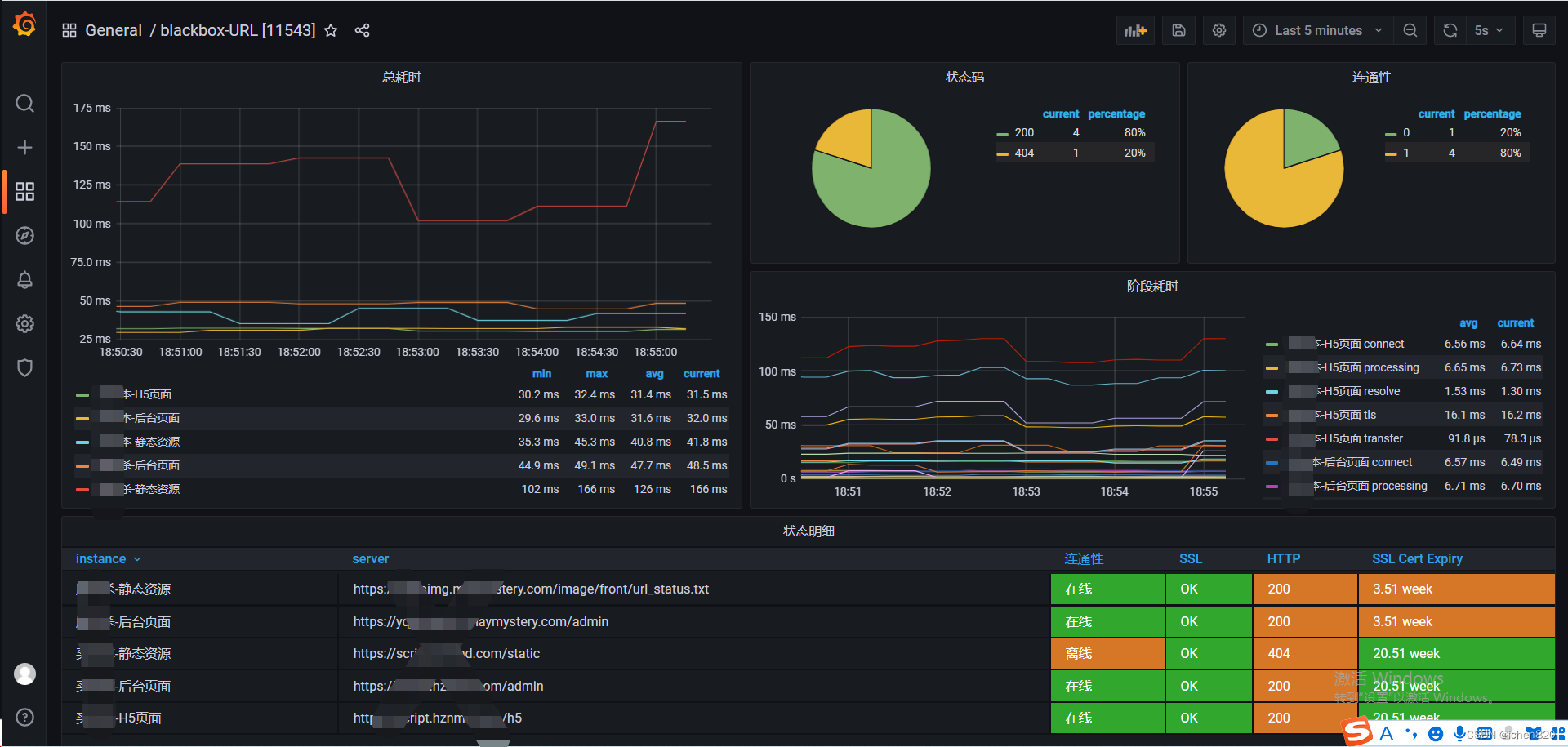
Task: Open the 状态明细 panel title menu
Action: (x=808, y=531)
